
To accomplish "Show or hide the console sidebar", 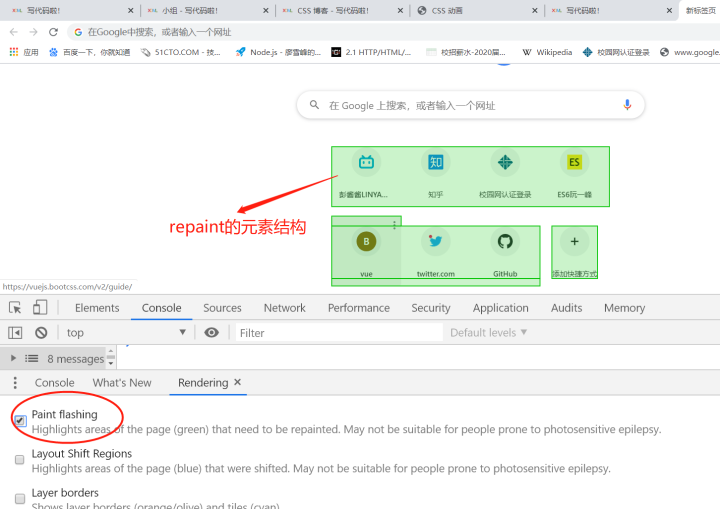I will coord(15,333).
